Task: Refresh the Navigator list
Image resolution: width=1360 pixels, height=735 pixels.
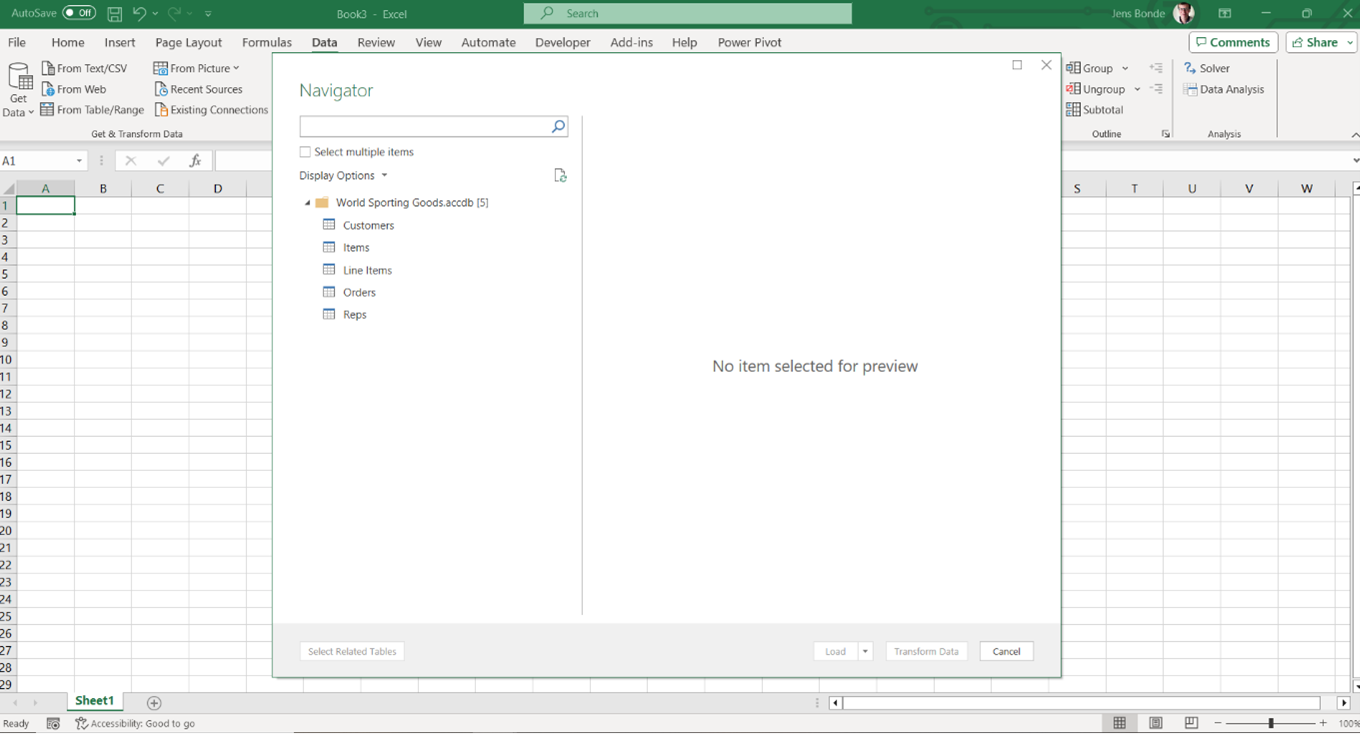Action: point(560,175)
